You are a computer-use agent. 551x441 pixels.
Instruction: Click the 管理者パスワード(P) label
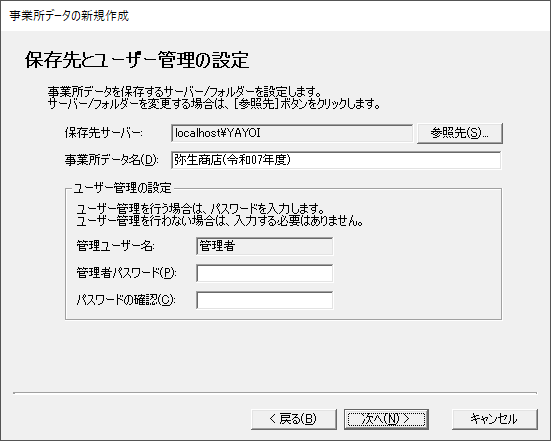click(x=127, y=273)
